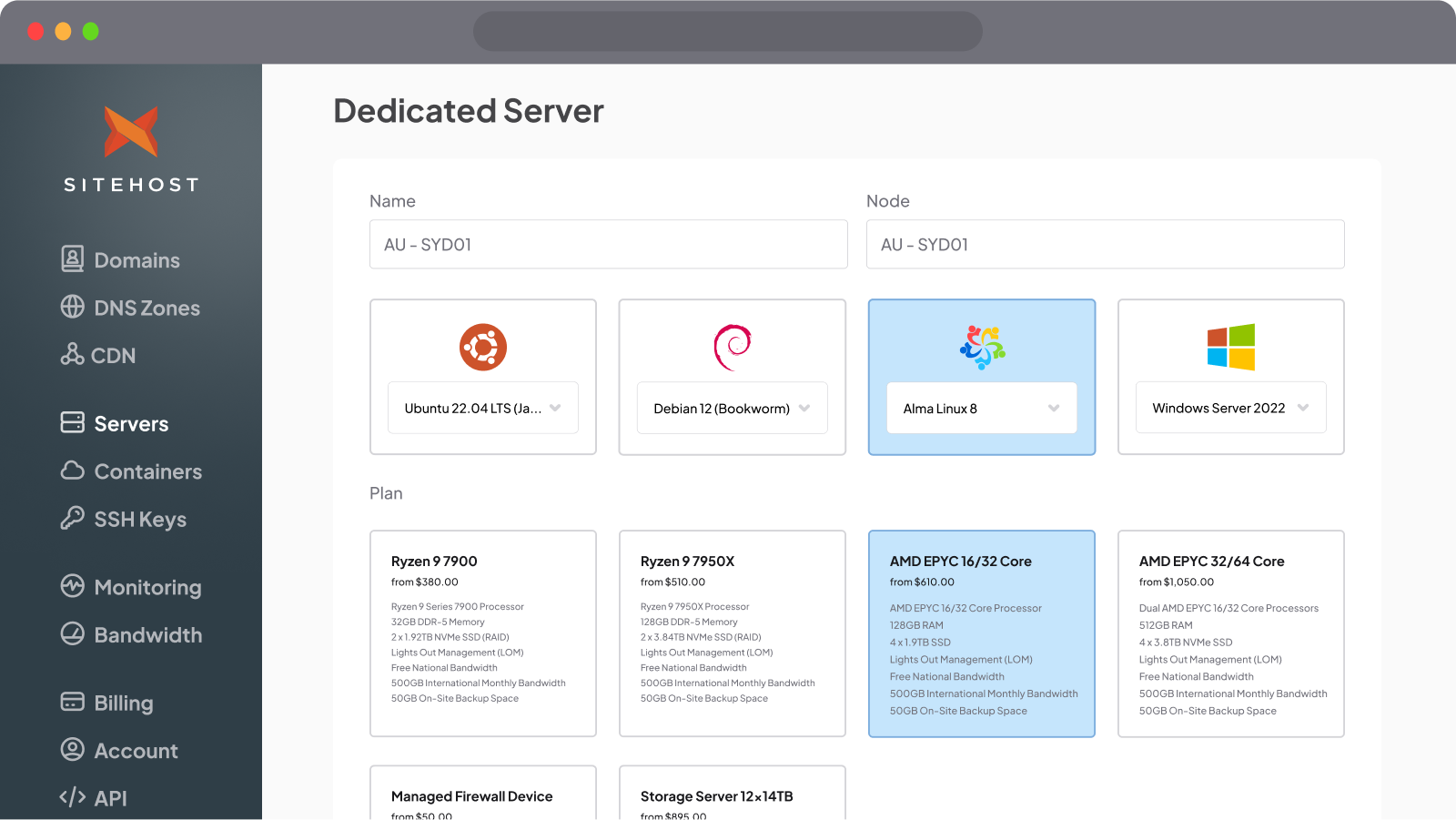Select the CDN network icon
The width and height of the screenshot is (1456, 820).
tap(72, 355)
